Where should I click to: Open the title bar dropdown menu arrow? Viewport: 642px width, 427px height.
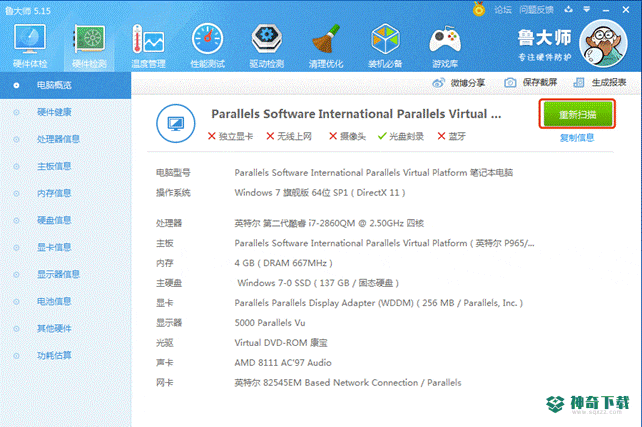click(587, 9)
